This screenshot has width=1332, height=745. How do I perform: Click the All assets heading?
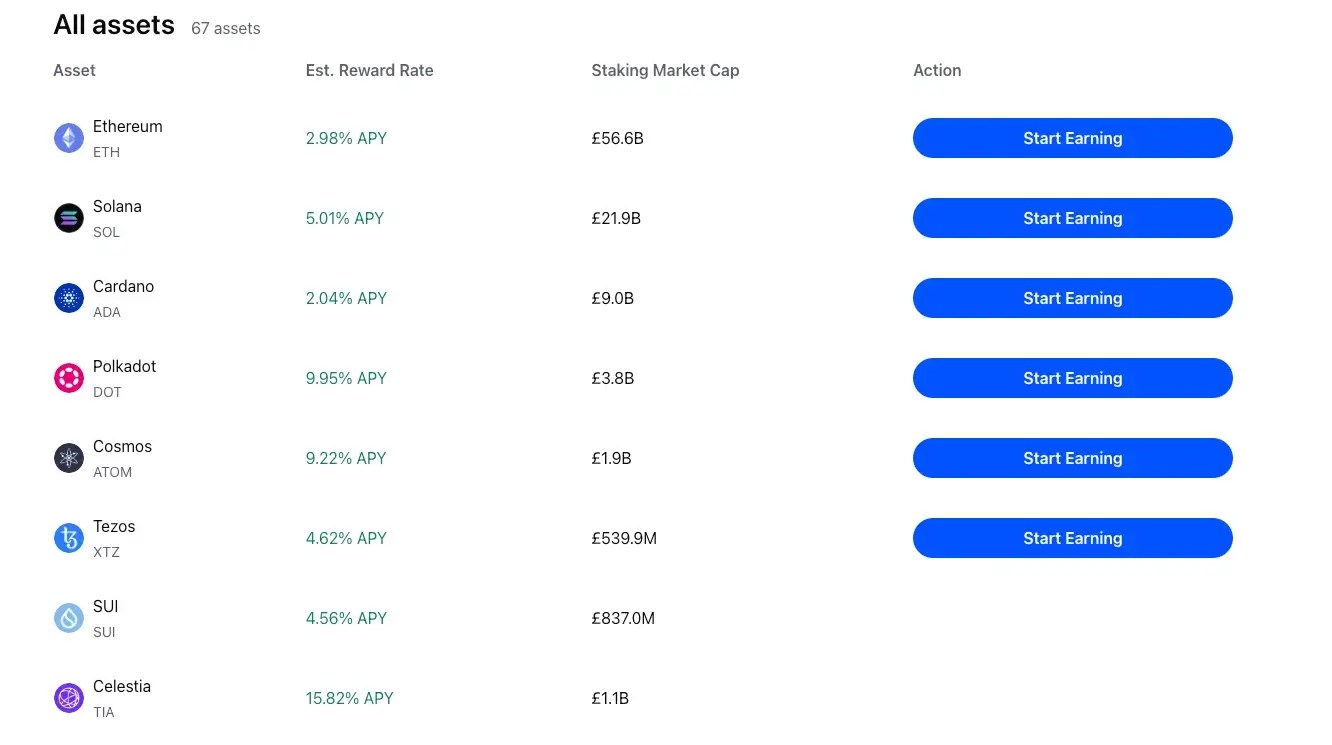113,25
